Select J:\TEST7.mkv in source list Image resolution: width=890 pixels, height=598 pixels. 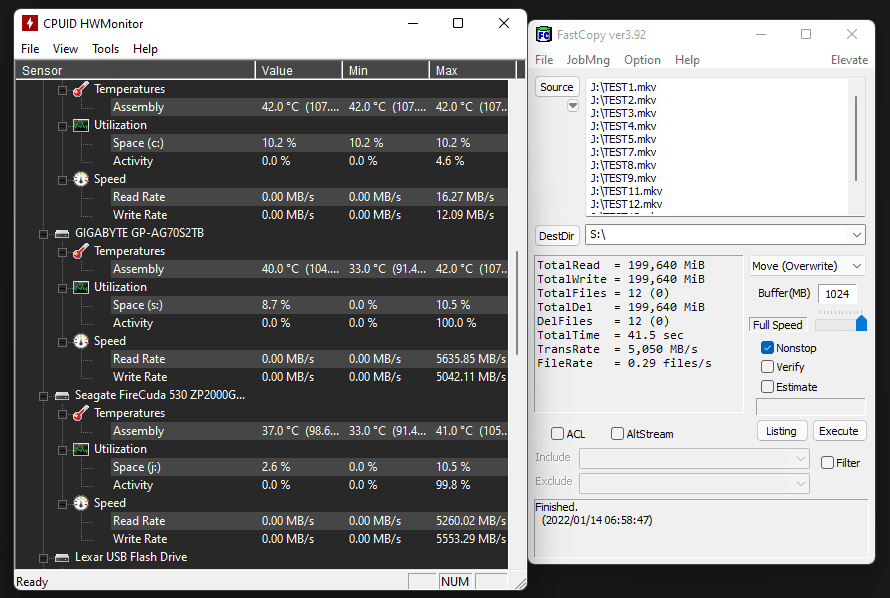tap(623, 152)
